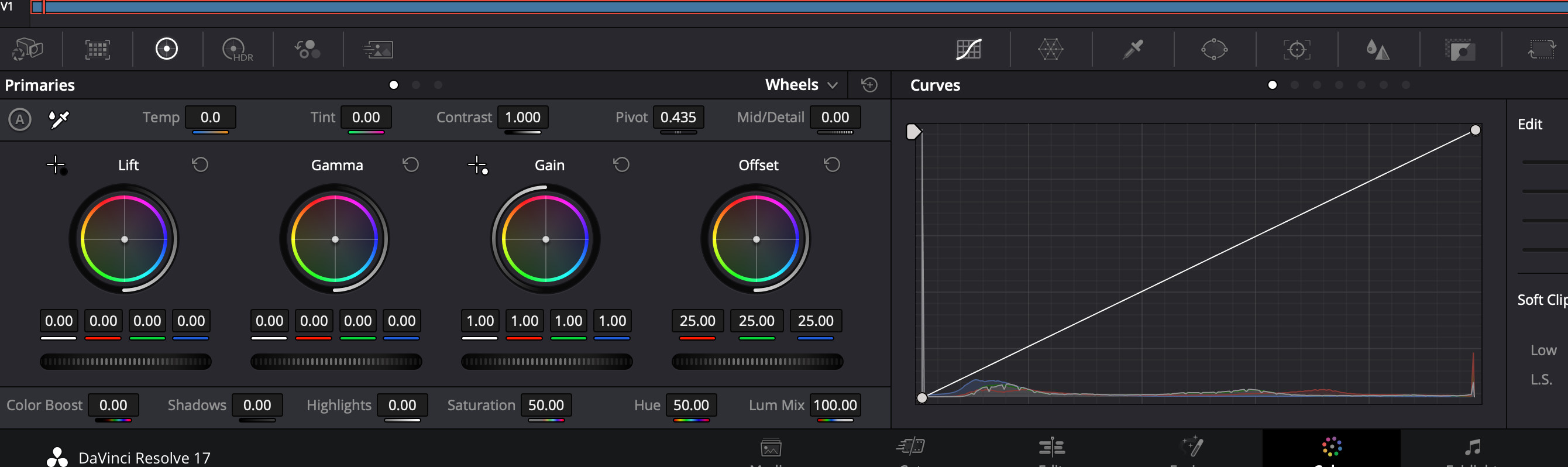Click the Gain master wheel slider
The height and width of the screenshot is (467, 1568).
point(546,362)
